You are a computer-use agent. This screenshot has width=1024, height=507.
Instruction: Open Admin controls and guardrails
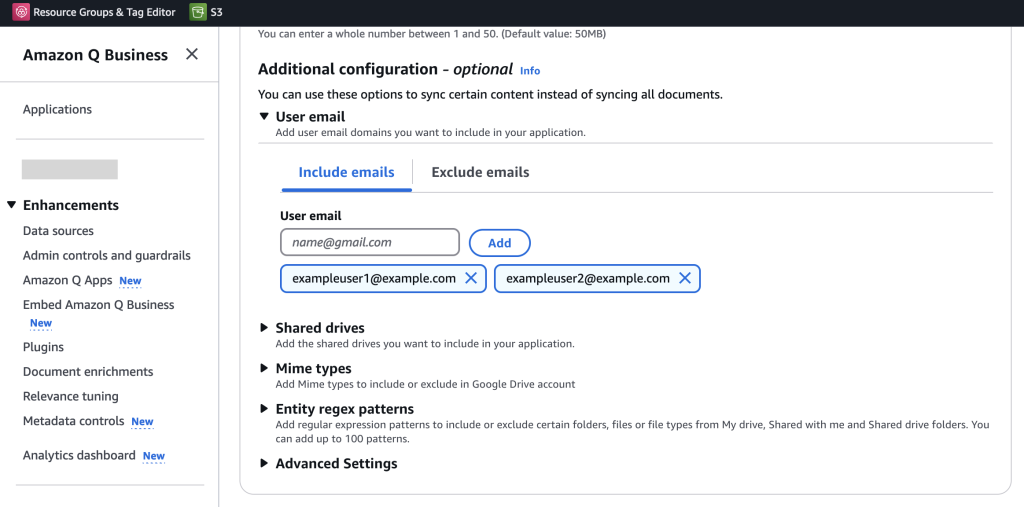106,255
